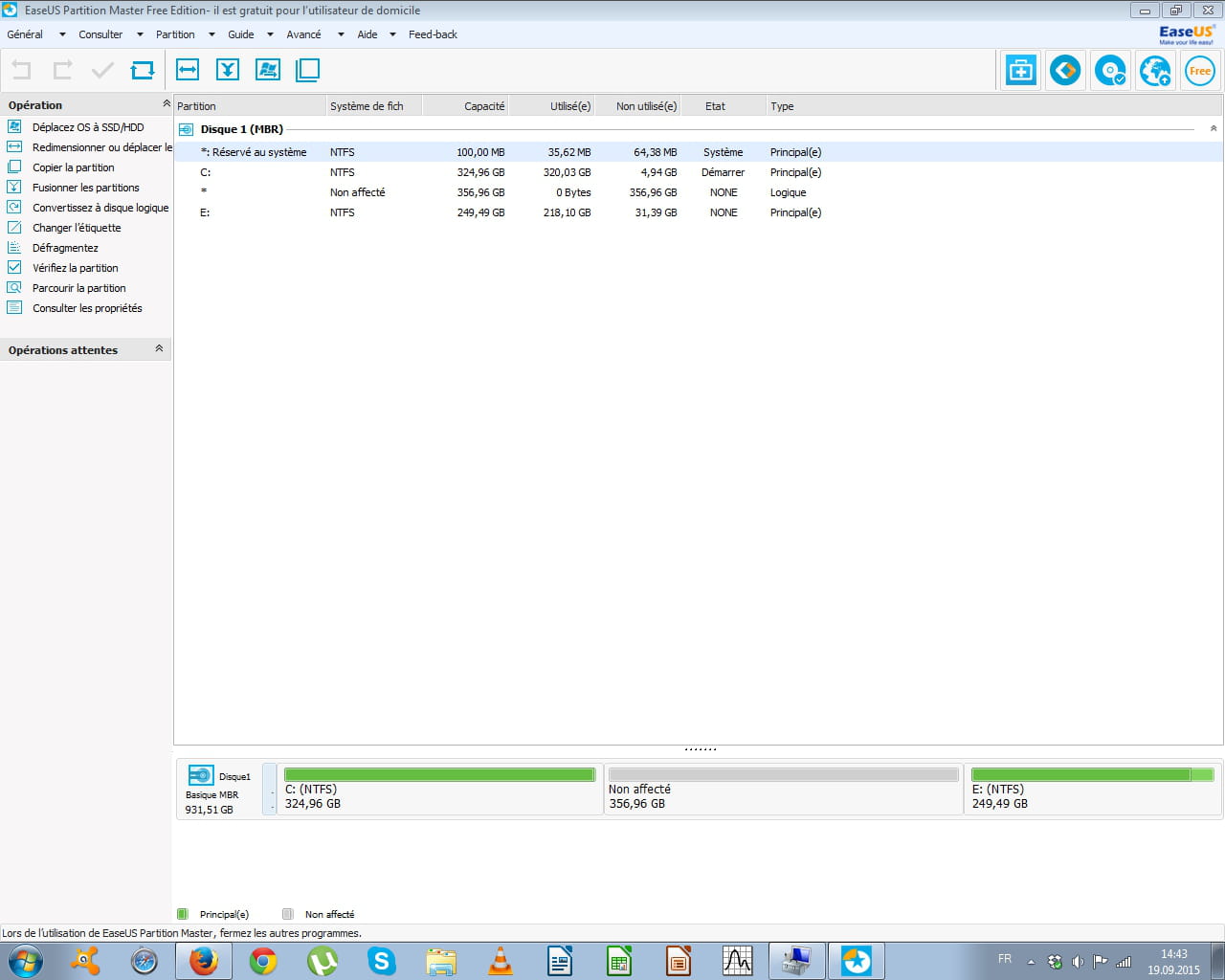Collapse the Opérations attentes panel chevron
This screenshot has width=1225, height=980.
(x=159, y=349)
